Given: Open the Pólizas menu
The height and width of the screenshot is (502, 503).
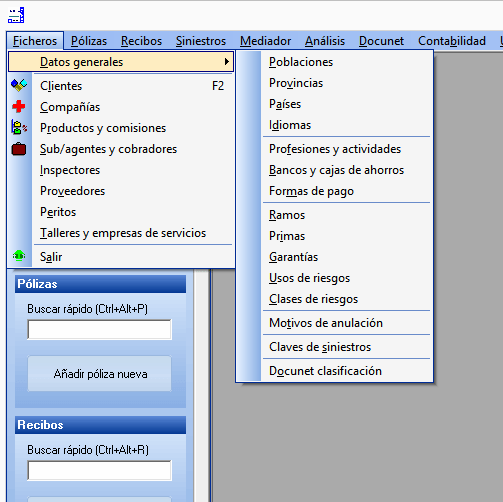Looking at the screenshot, I should pos(89,41).
